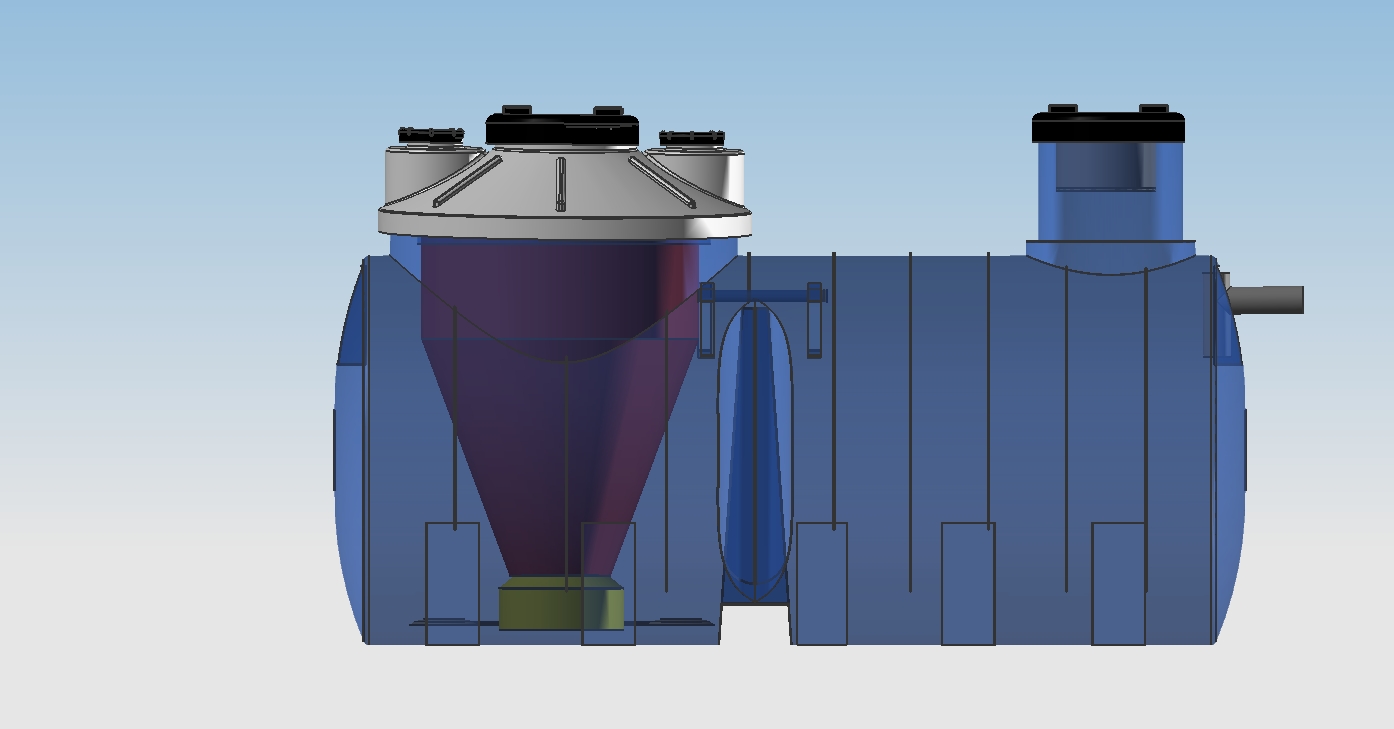The image size is (1394, 729).
Task: Click the left rounded end cap of tank
Action: coord(348,450)
